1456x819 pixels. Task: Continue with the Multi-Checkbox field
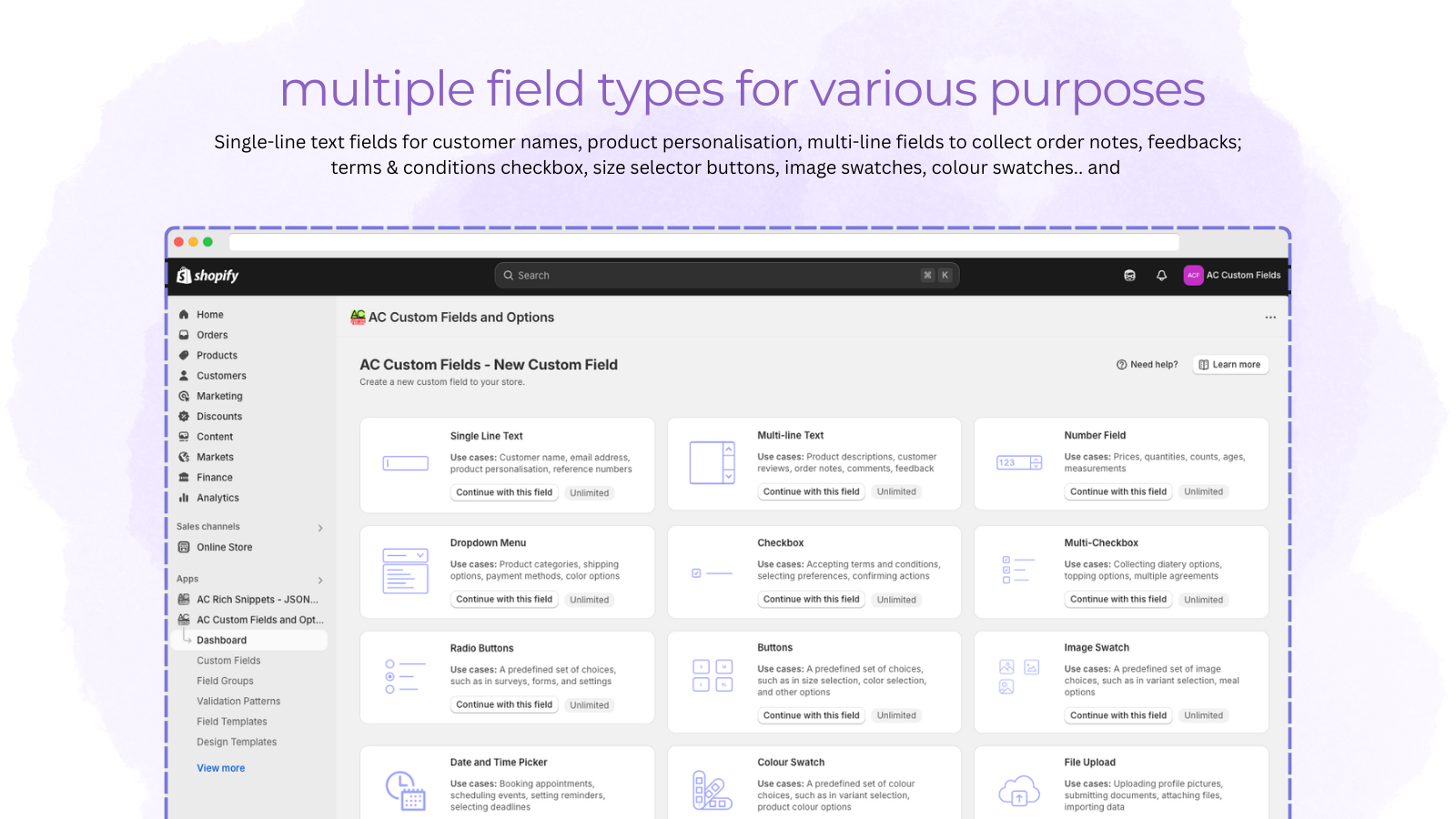[1118, 600]
